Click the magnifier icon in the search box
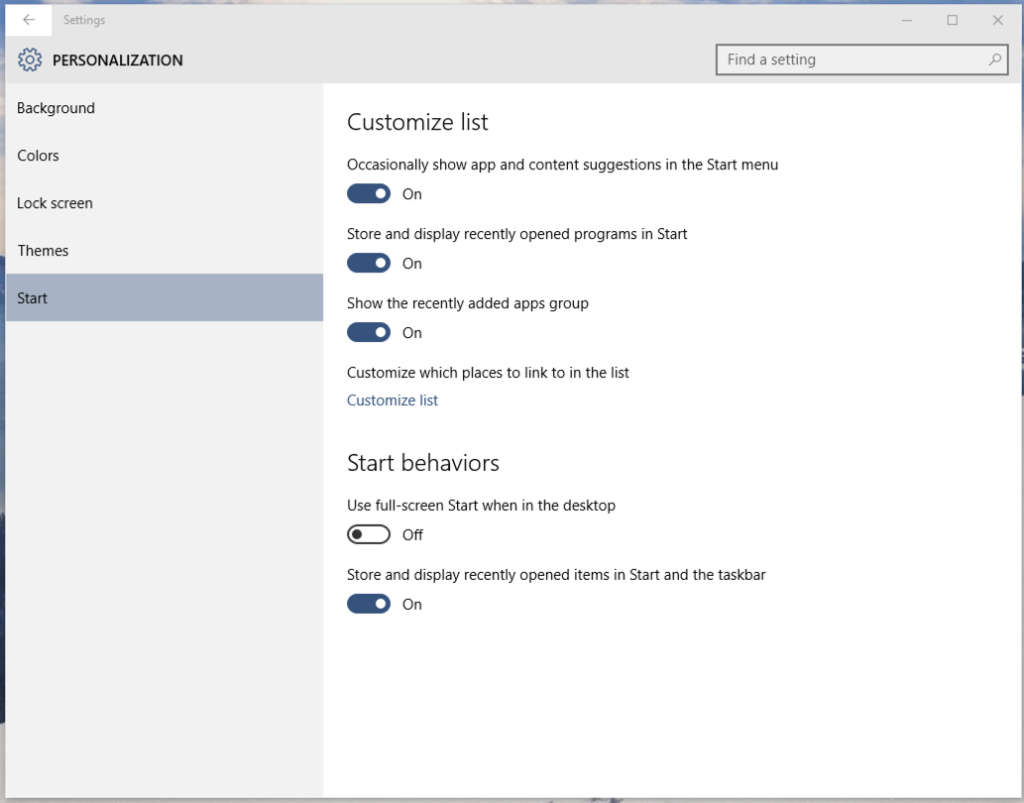 coord(995,60)
